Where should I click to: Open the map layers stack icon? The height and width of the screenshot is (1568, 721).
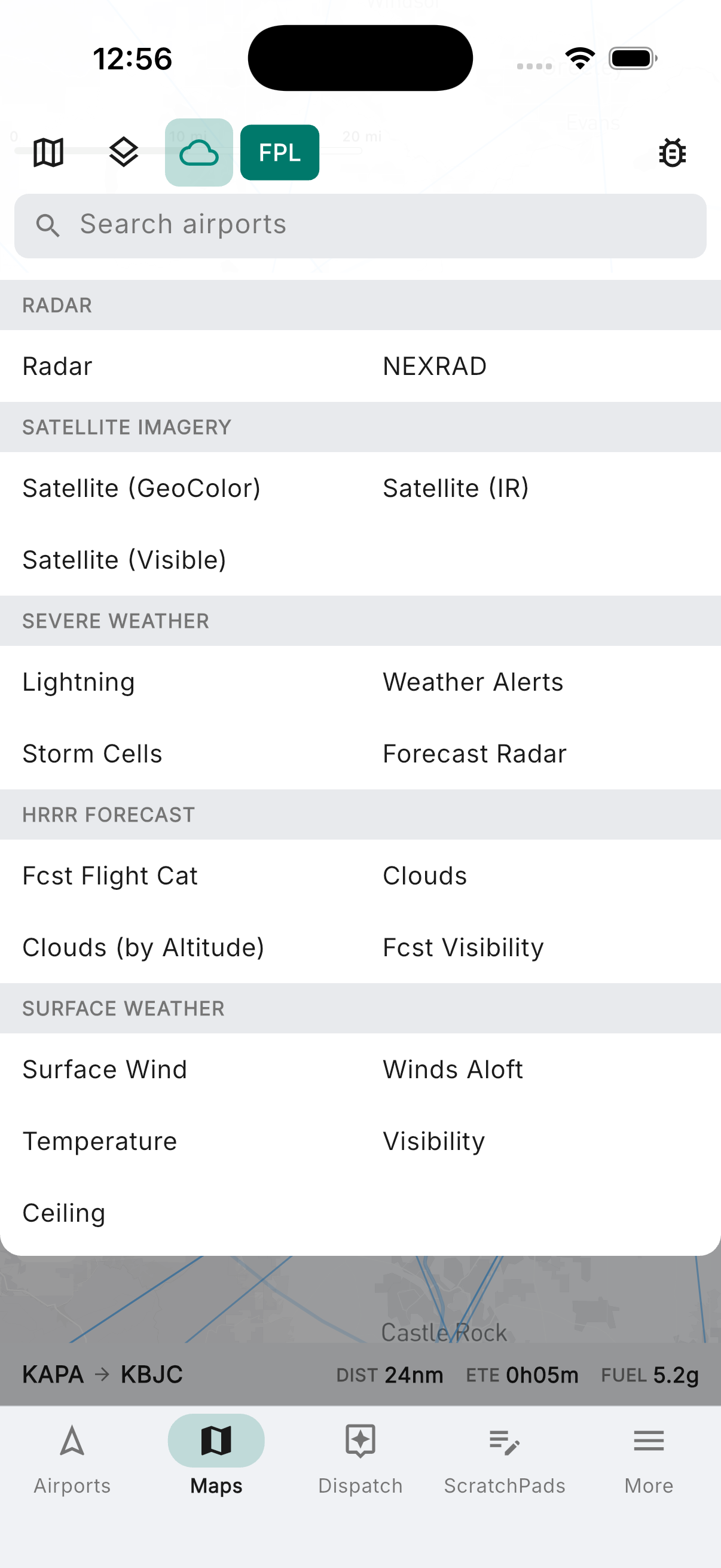pos(124,152)
